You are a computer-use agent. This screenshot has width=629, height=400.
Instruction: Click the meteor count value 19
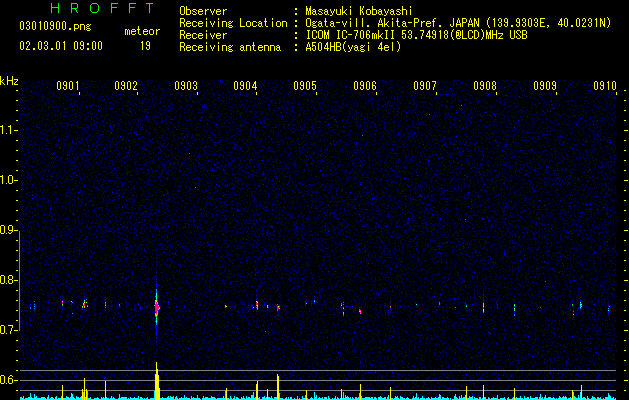pos(145,46)
